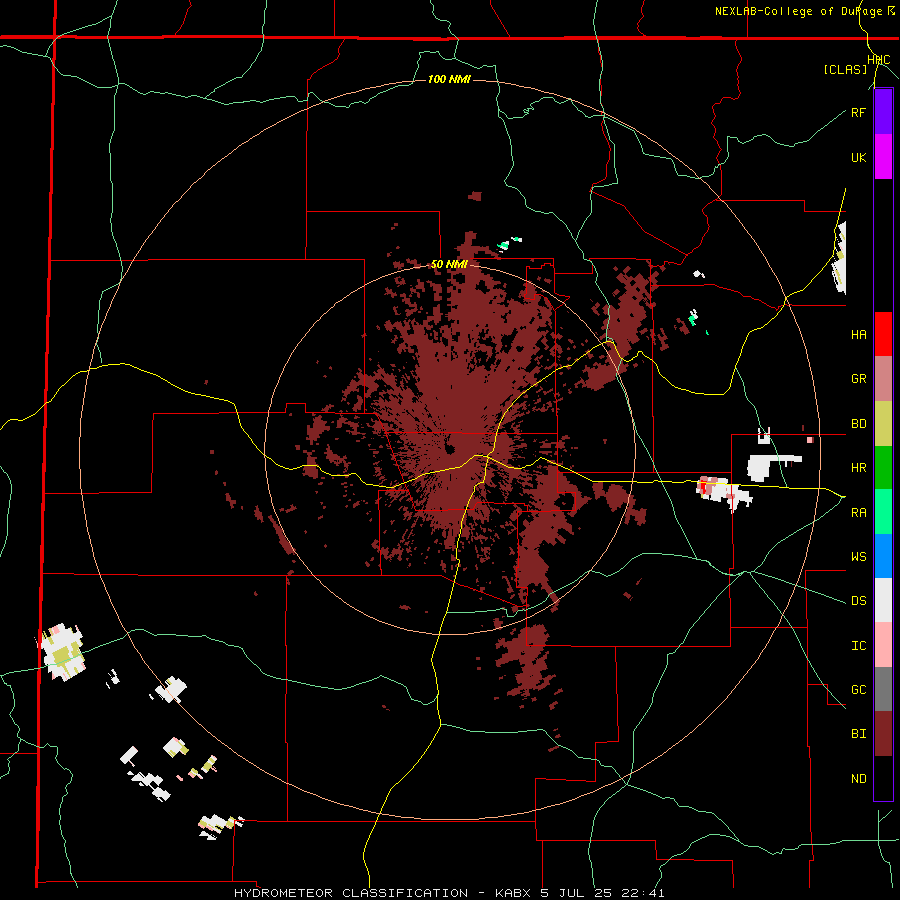Screen dimensions: 900x900
Task: Click the UK magenta legend swatch
Action: (x=883, y=157)
